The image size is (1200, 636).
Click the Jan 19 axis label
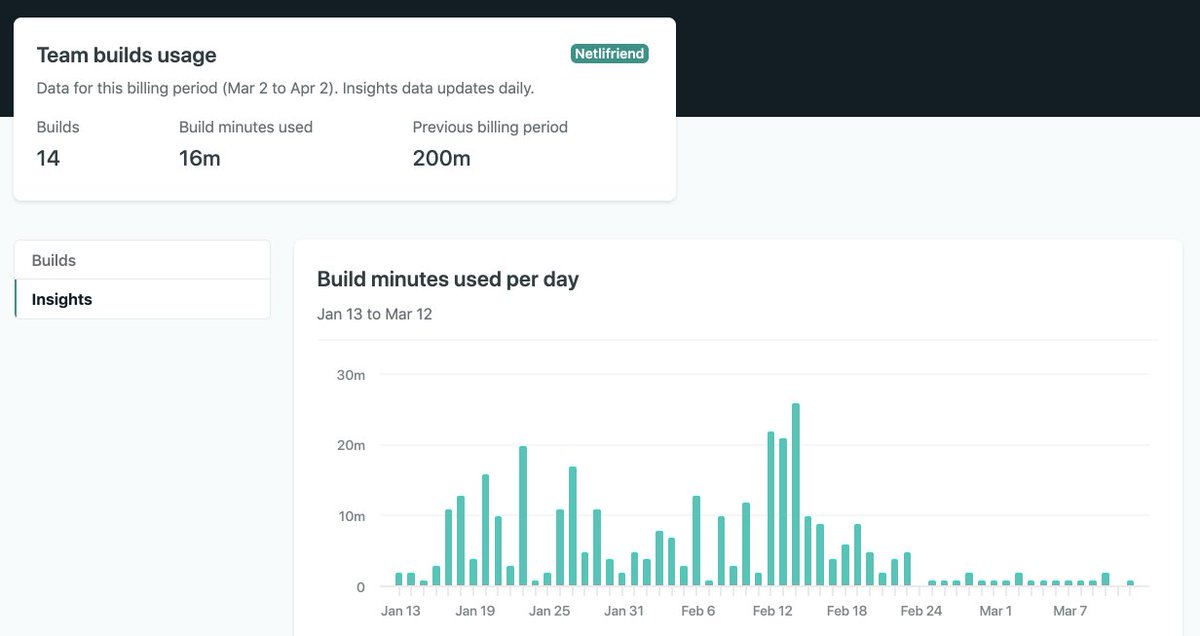point(475,610)
